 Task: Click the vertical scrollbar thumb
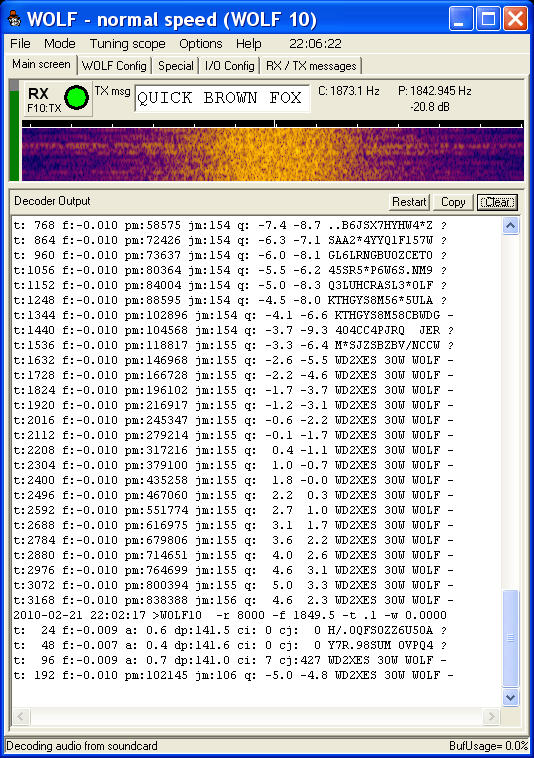click(x=511, y=638)
